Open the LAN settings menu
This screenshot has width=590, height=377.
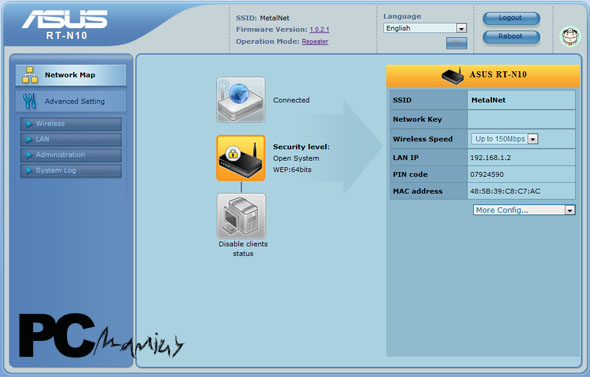click(x=71, y=139)
